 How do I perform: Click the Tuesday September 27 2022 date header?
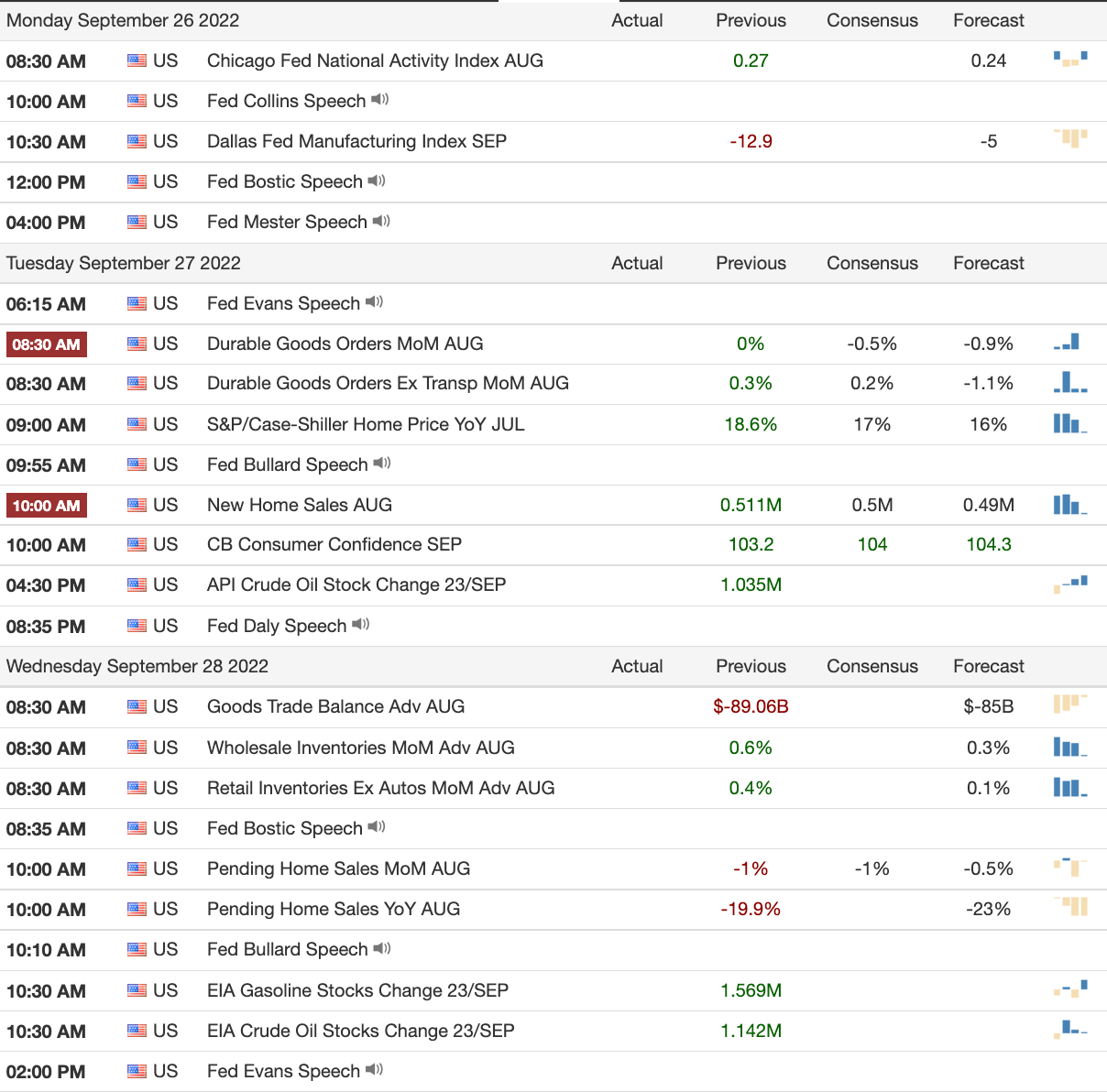tap(124, 263)
